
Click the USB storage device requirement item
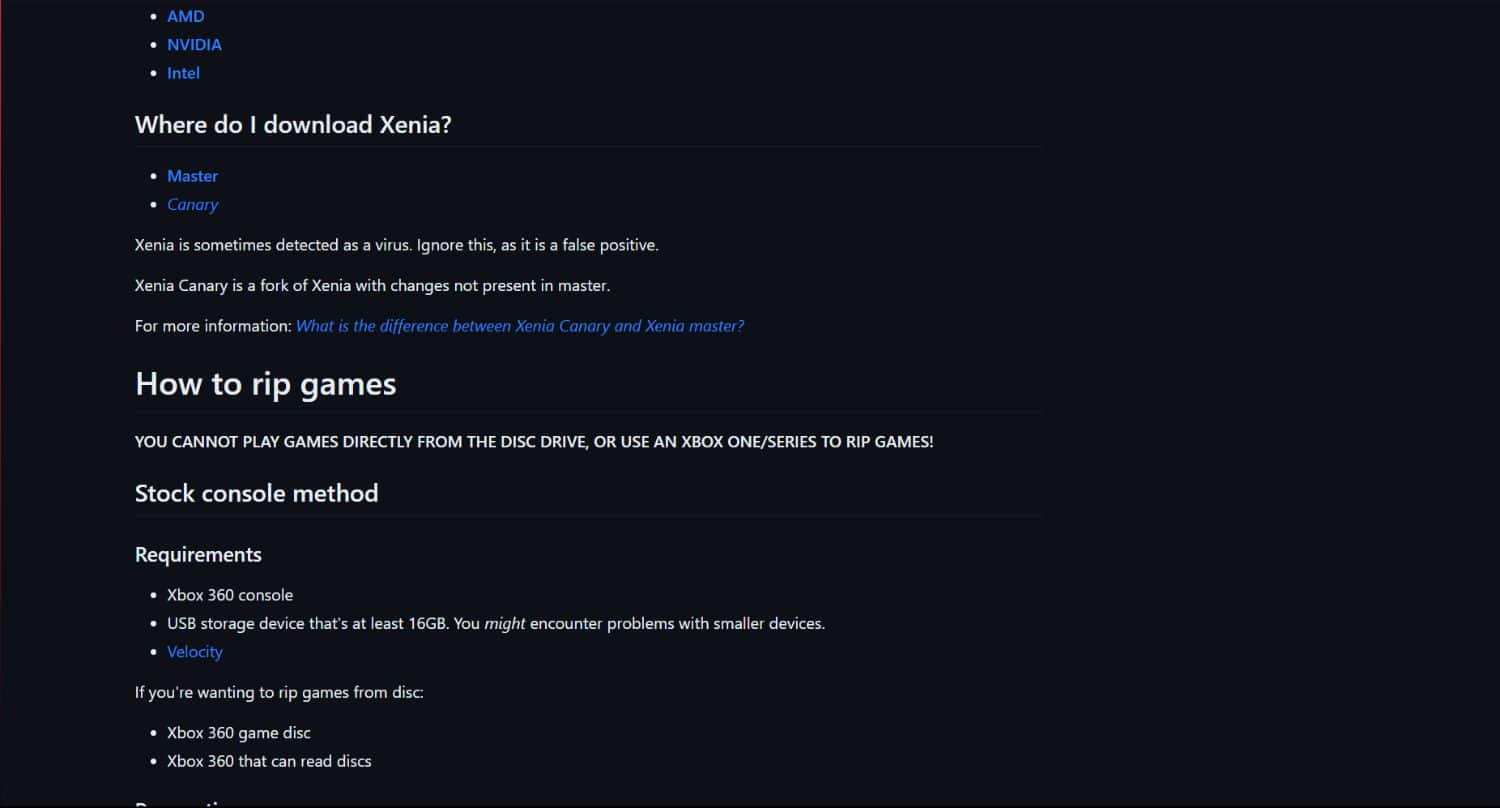coord(496,624)
